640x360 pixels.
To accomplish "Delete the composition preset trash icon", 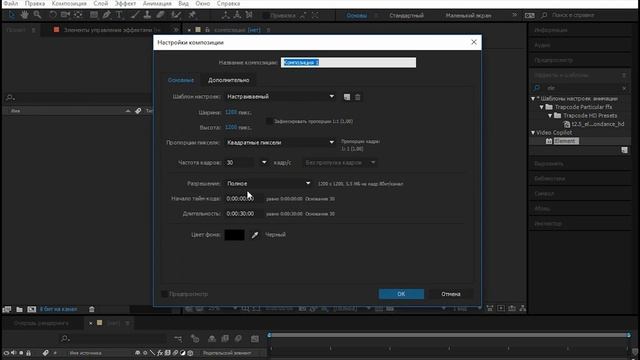I will pos(358,97).
